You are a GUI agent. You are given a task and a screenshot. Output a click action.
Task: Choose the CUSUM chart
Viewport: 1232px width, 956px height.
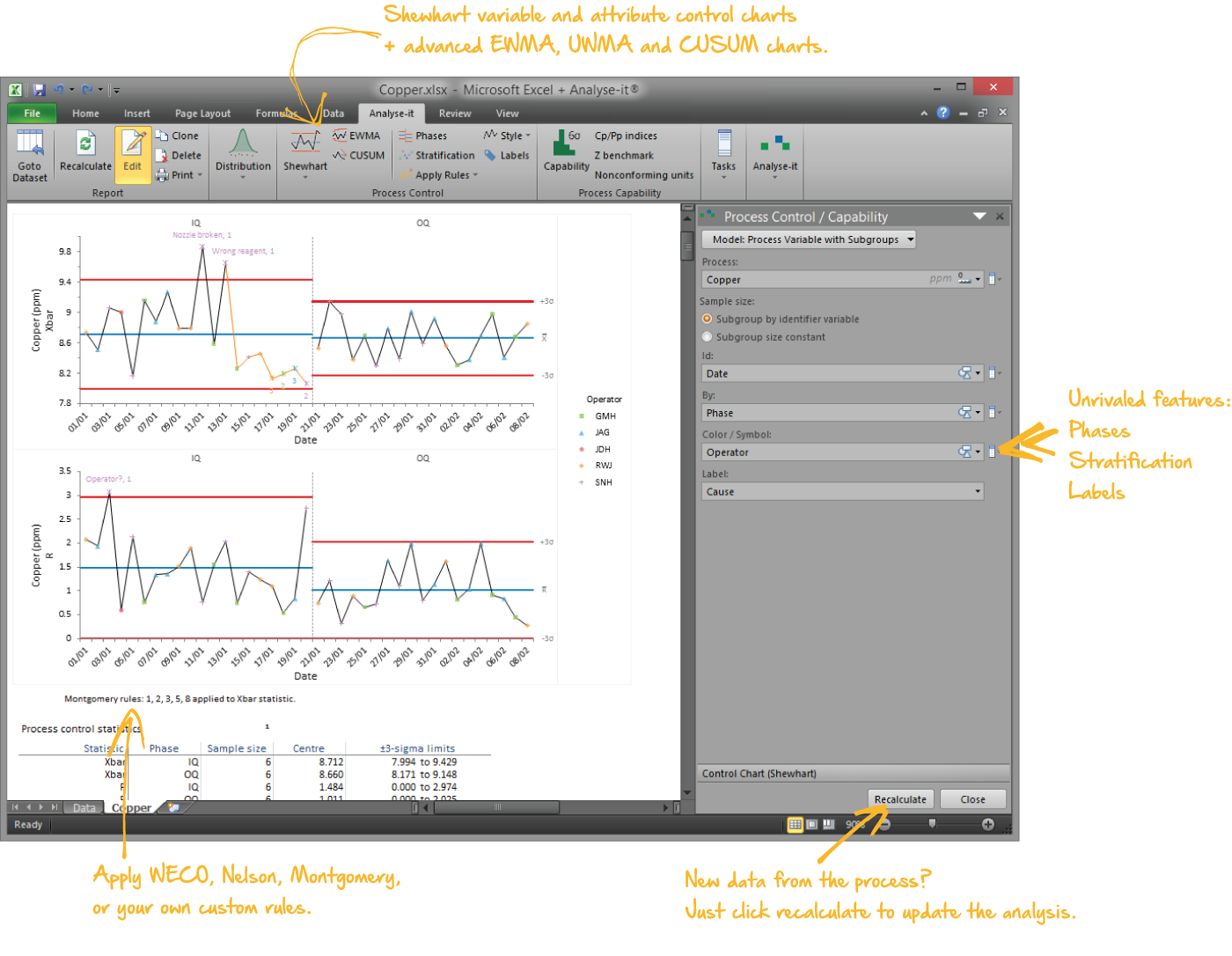(359, 155)
